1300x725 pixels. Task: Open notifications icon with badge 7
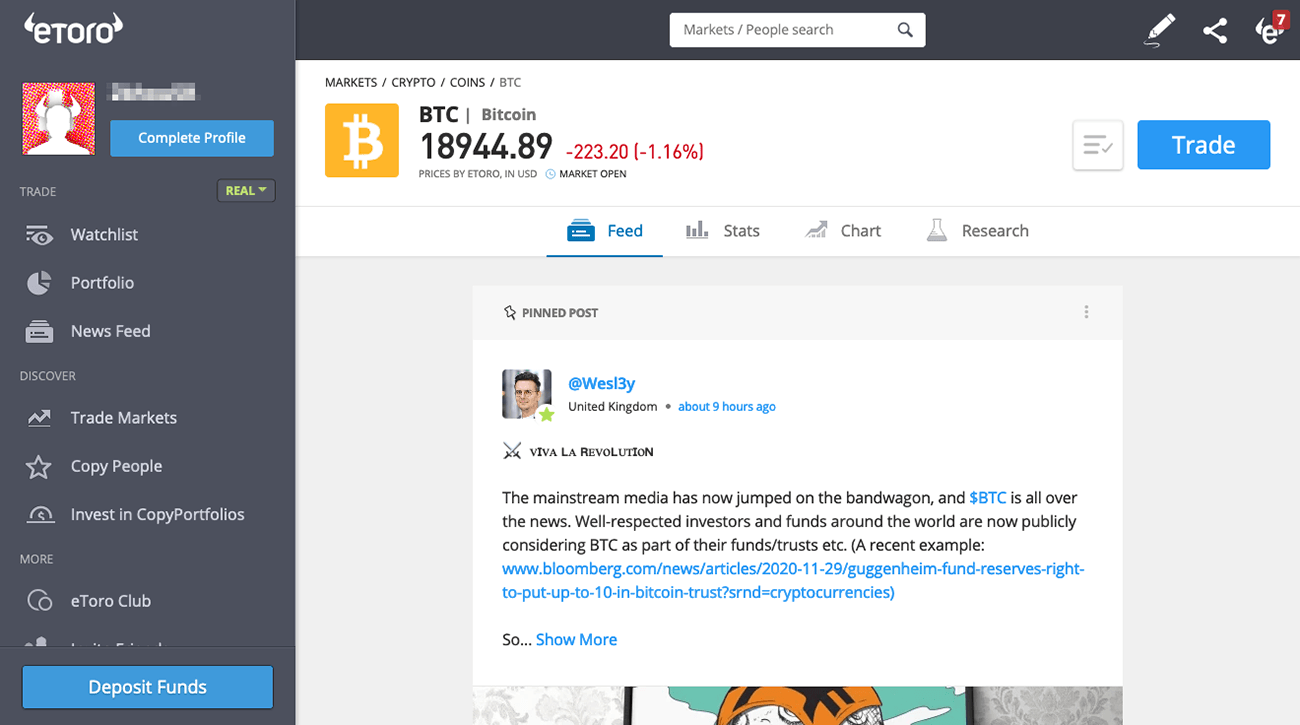click(1270, 29)
